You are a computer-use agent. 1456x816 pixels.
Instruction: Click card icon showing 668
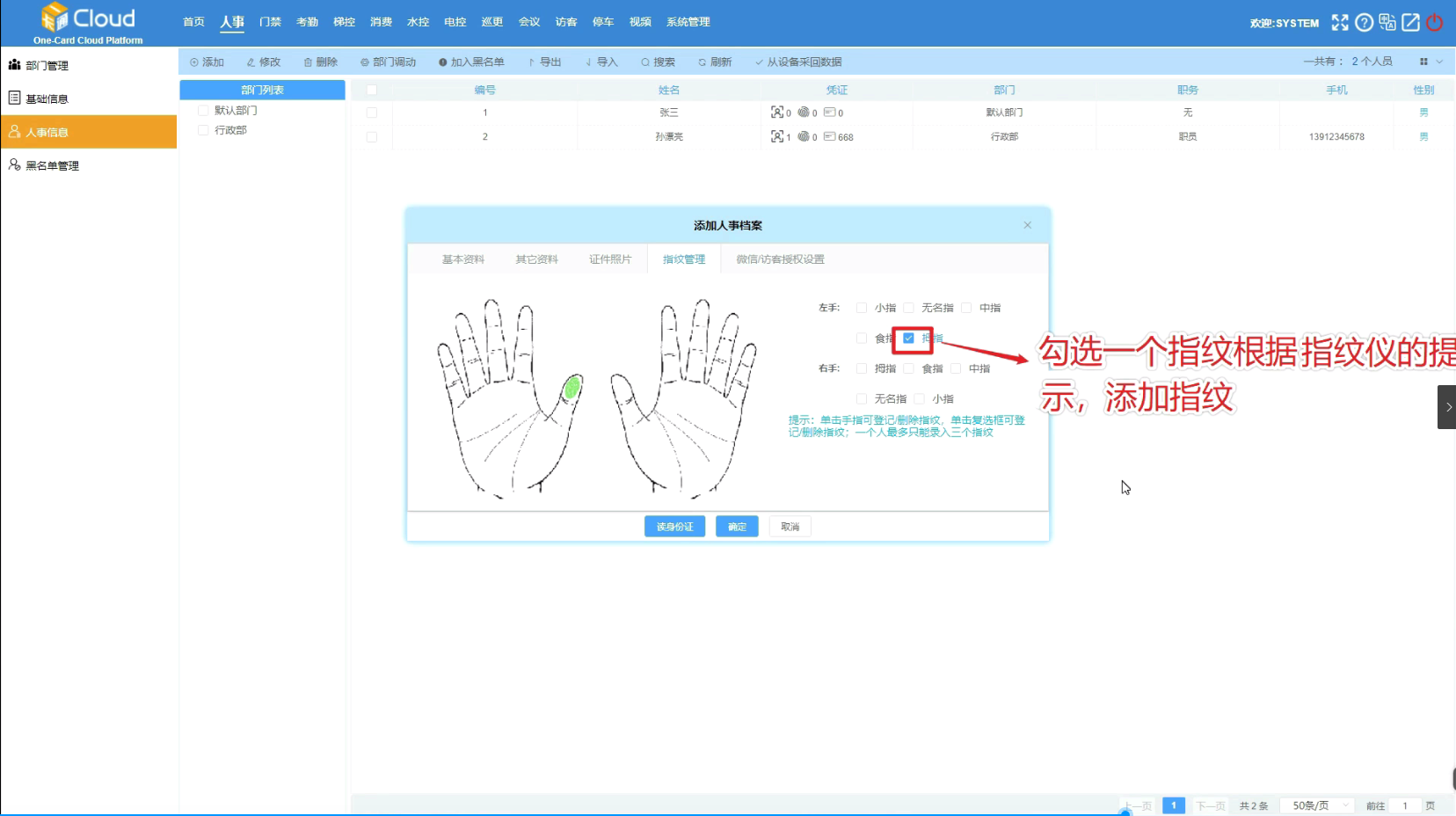click(x=829, y=136)
